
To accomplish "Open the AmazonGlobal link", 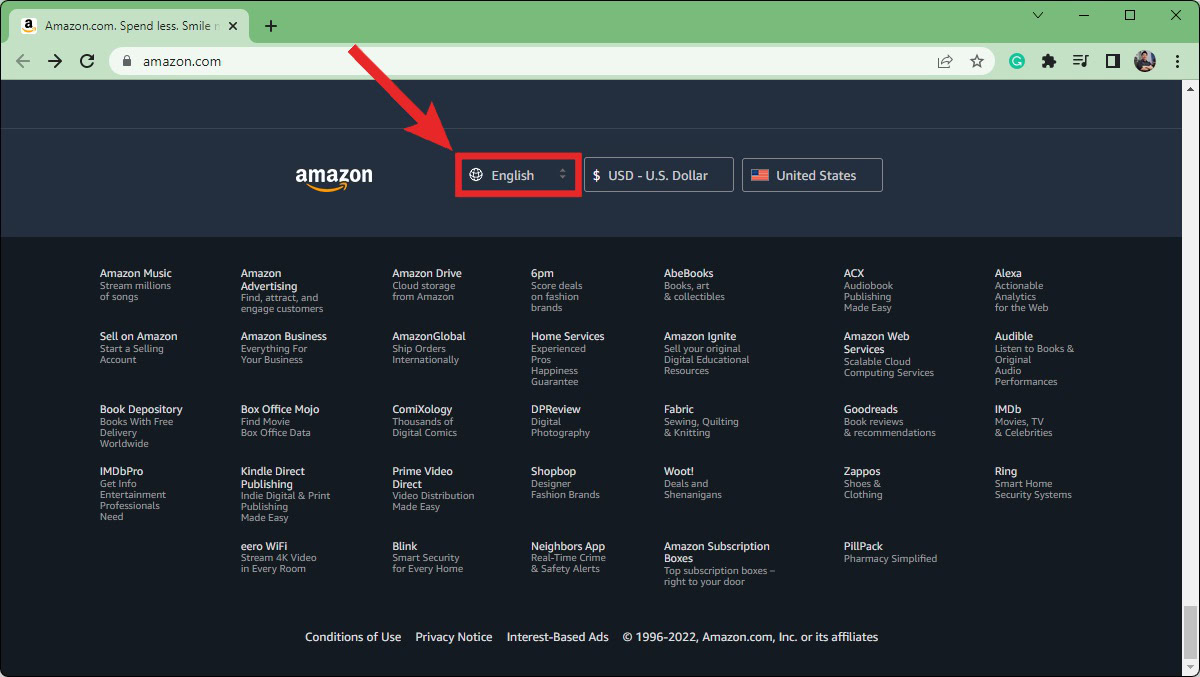I will 429,336.
